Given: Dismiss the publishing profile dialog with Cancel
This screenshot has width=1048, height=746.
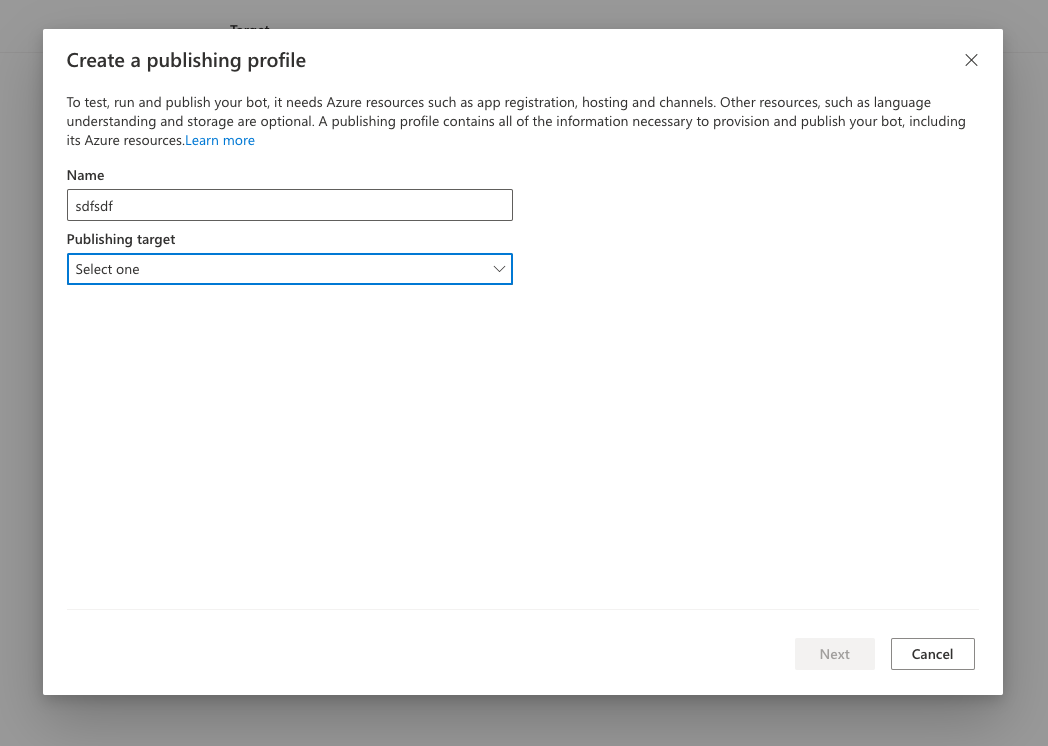Looking at the screenshot, I should point(932,654).
